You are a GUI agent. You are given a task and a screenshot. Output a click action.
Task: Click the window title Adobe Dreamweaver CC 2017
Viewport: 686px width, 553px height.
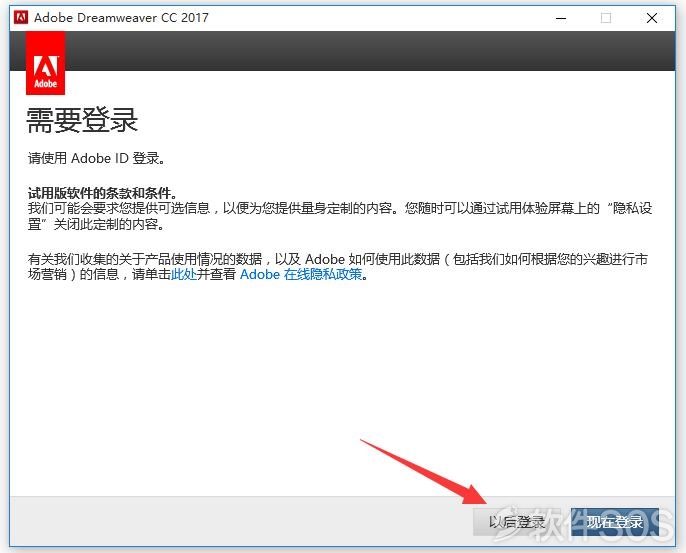pos(121,18)
